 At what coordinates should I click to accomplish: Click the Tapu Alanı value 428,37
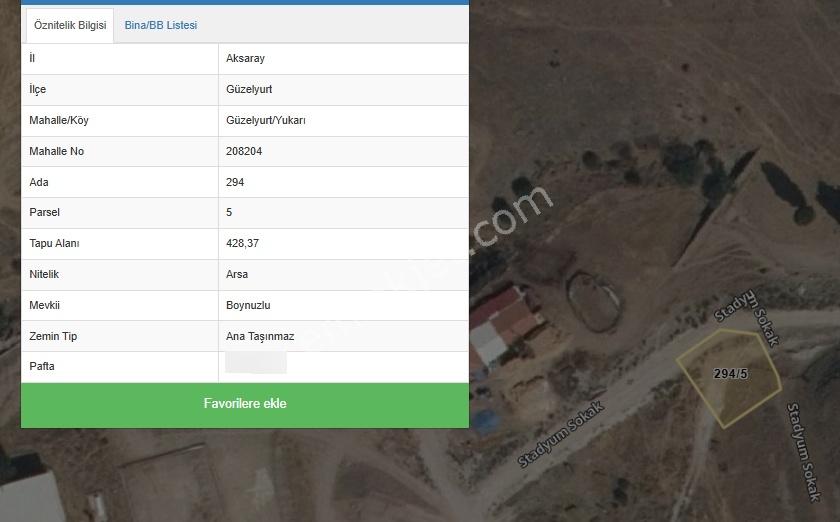(x=242, y=243)
